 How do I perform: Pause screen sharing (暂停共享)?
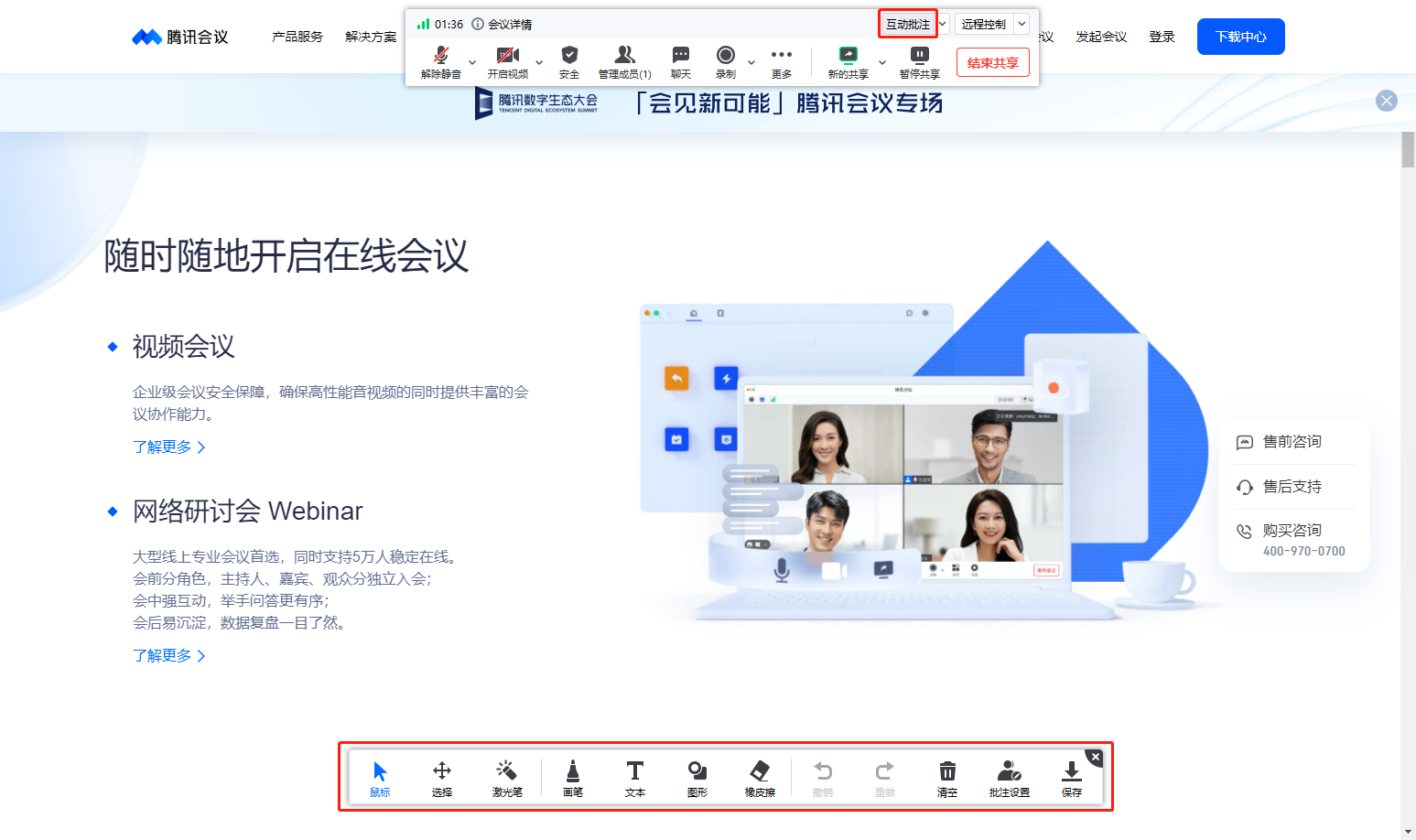pyautogui.click(x=919, y=61)
